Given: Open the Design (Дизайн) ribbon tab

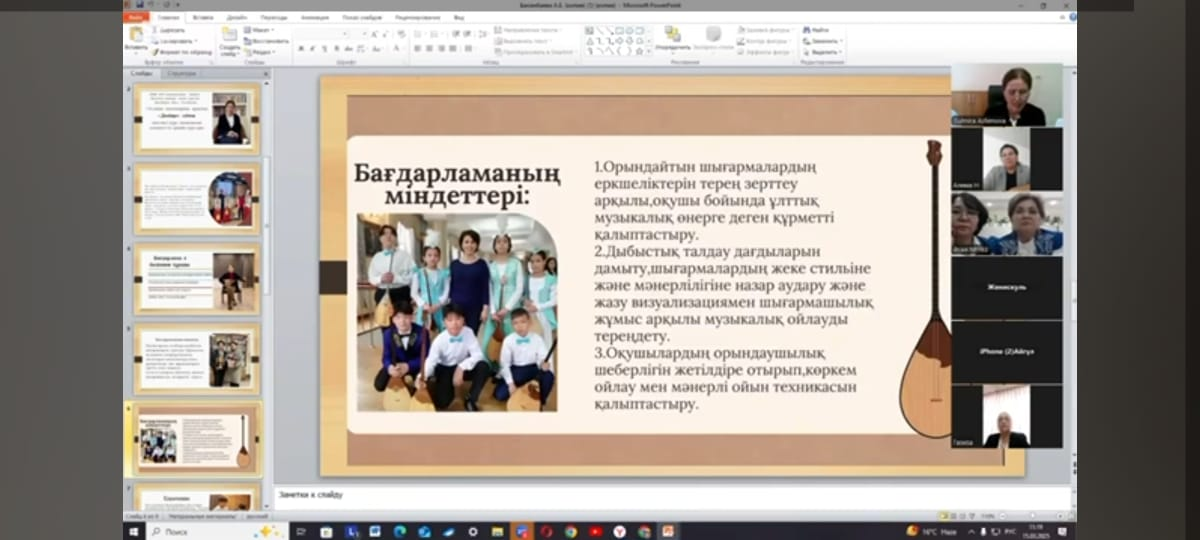Looking at the screenshot, I should click(x=238, y=17).
